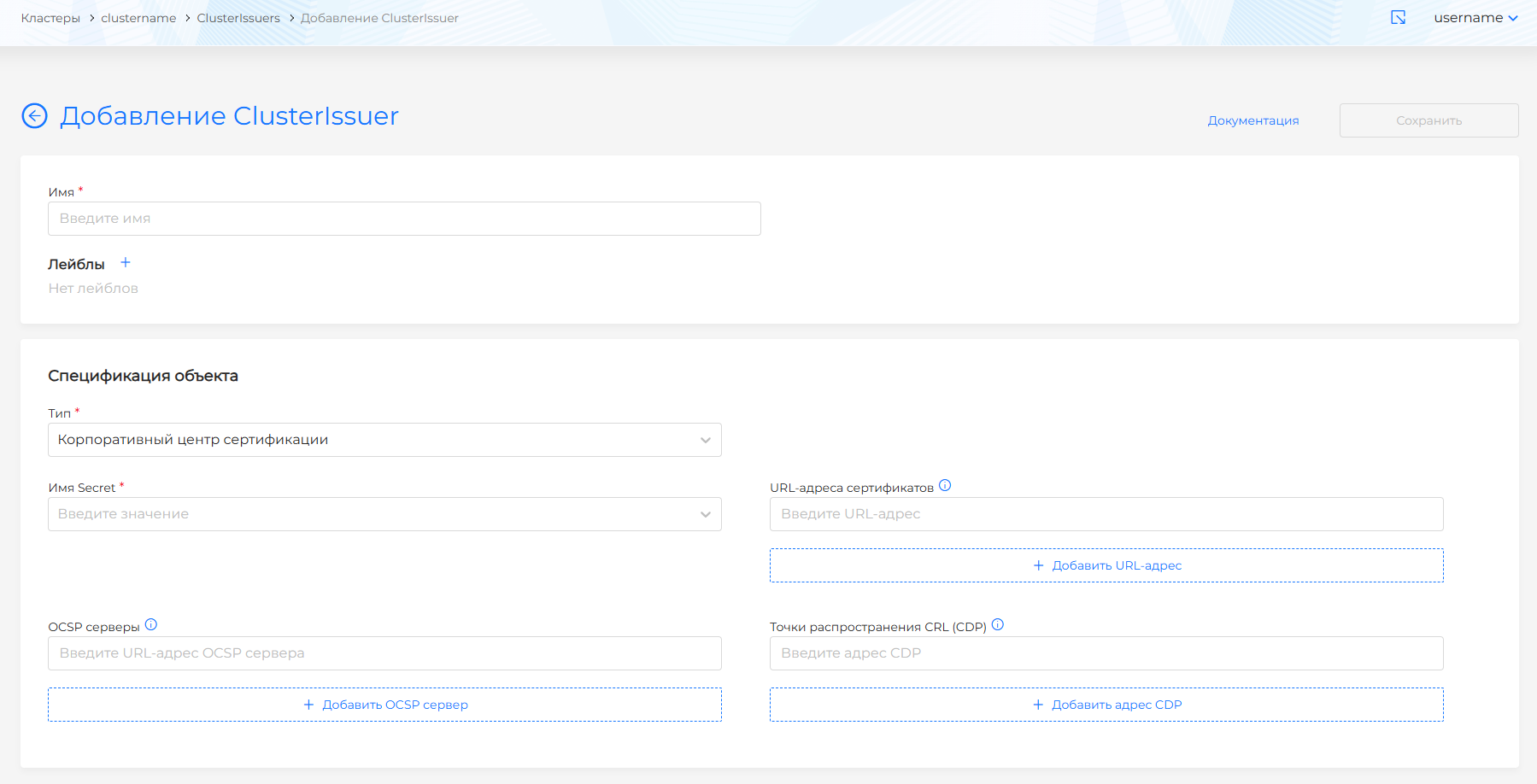Viewport: 1537px width, 784px height.
Task: Focus the Имя text input field
Action: [404, 219]
